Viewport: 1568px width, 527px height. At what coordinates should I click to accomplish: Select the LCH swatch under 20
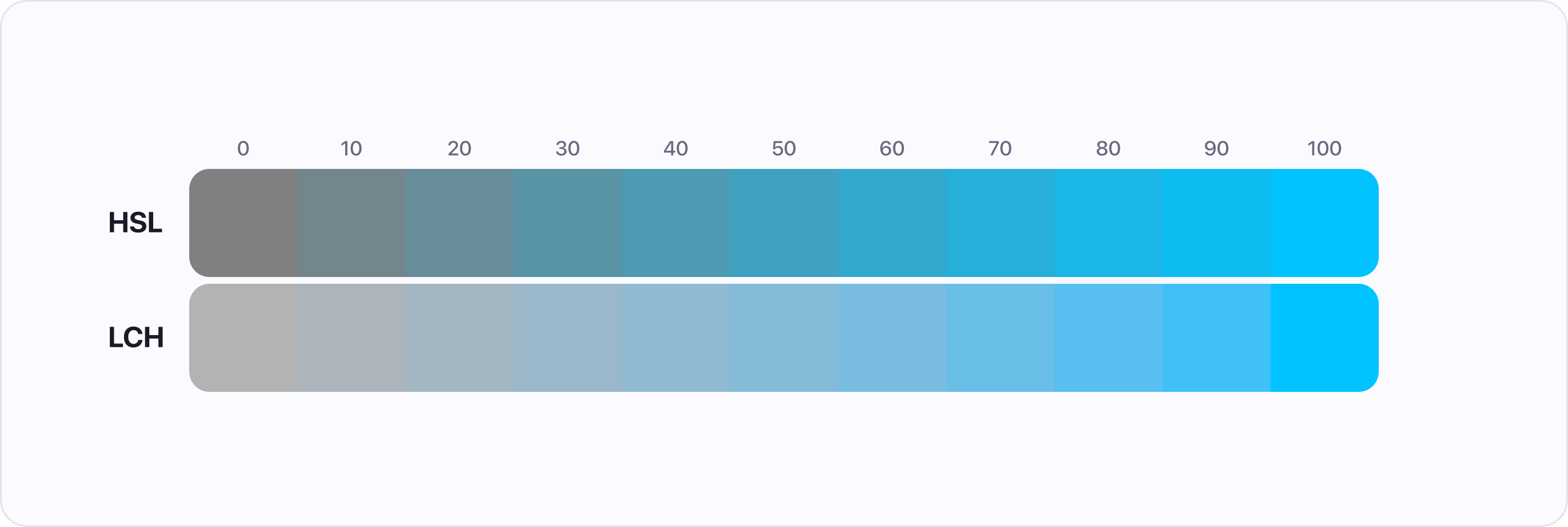[459, 338]
